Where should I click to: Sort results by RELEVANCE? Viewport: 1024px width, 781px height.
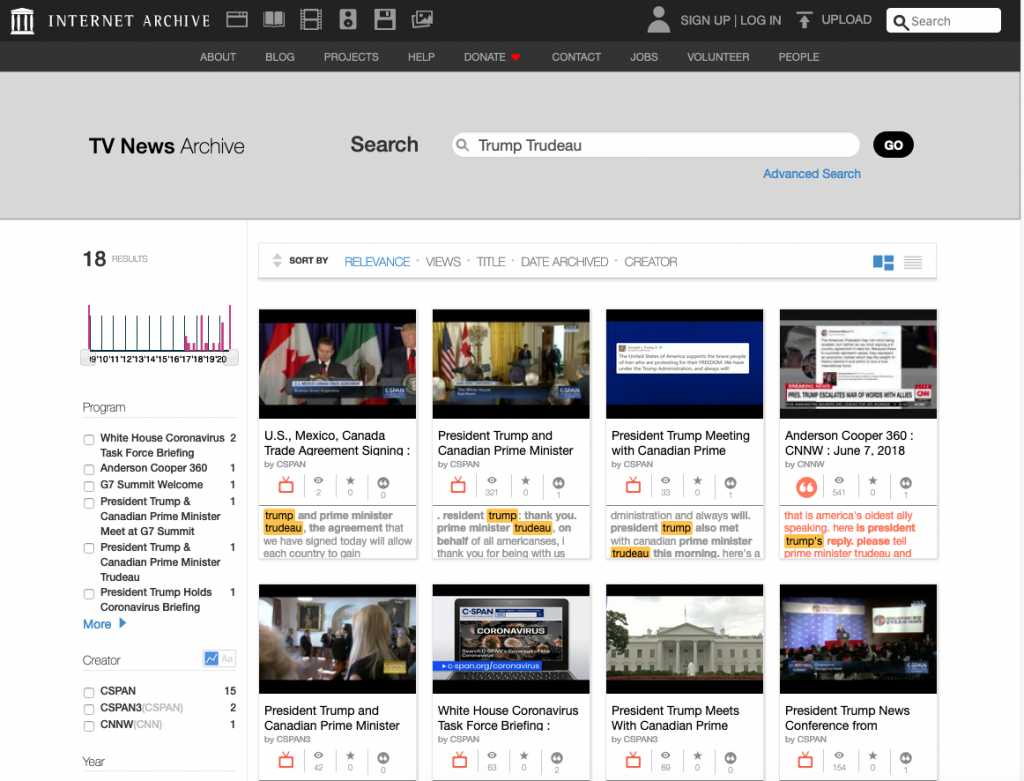[x=377, y=262]
